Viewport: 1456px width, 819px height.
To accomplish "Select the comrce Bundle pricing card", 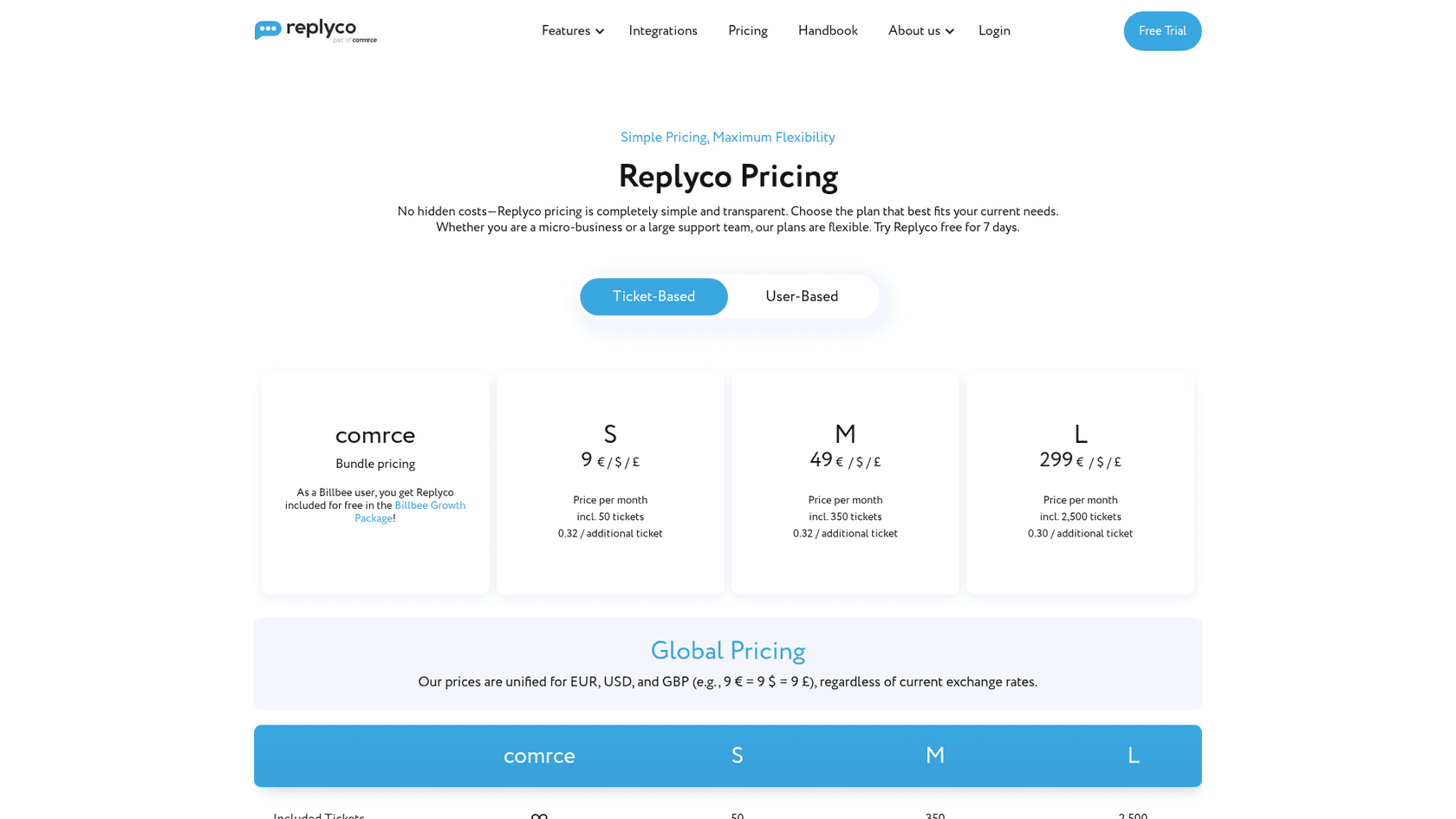I will coord(375,484).
